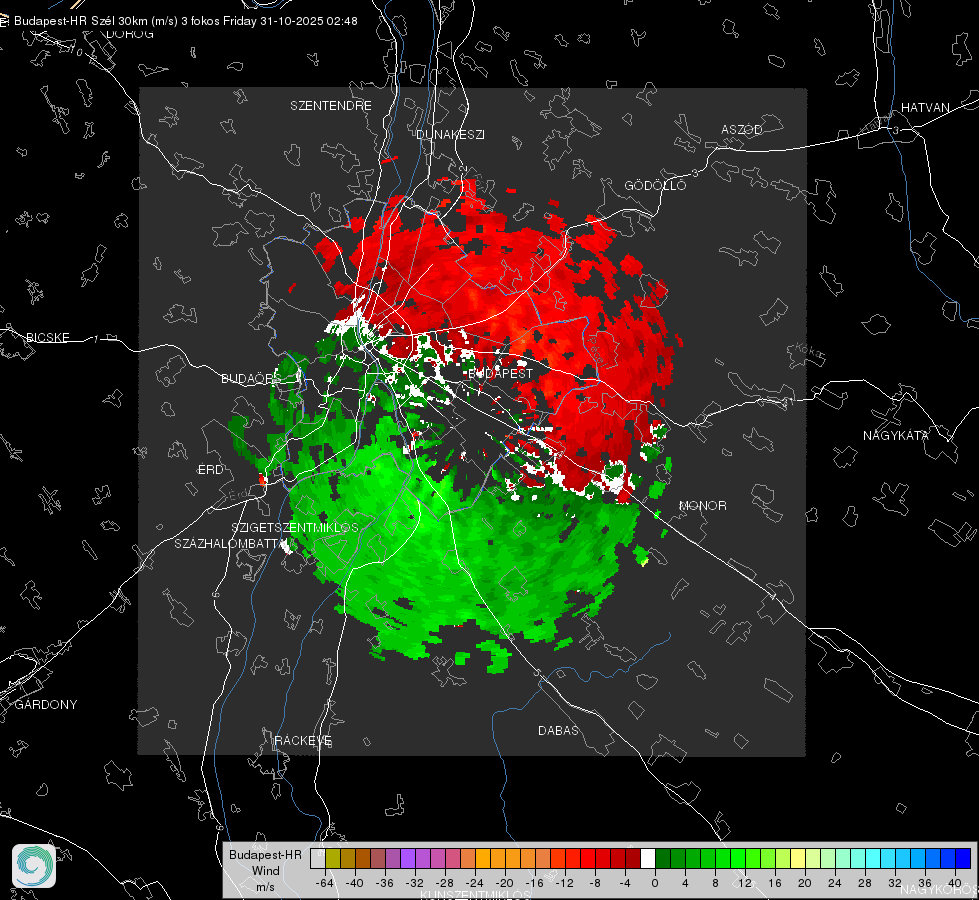Click the m/s unit label in legend
The image size is (979, 900).
click(x=265, y=887)
